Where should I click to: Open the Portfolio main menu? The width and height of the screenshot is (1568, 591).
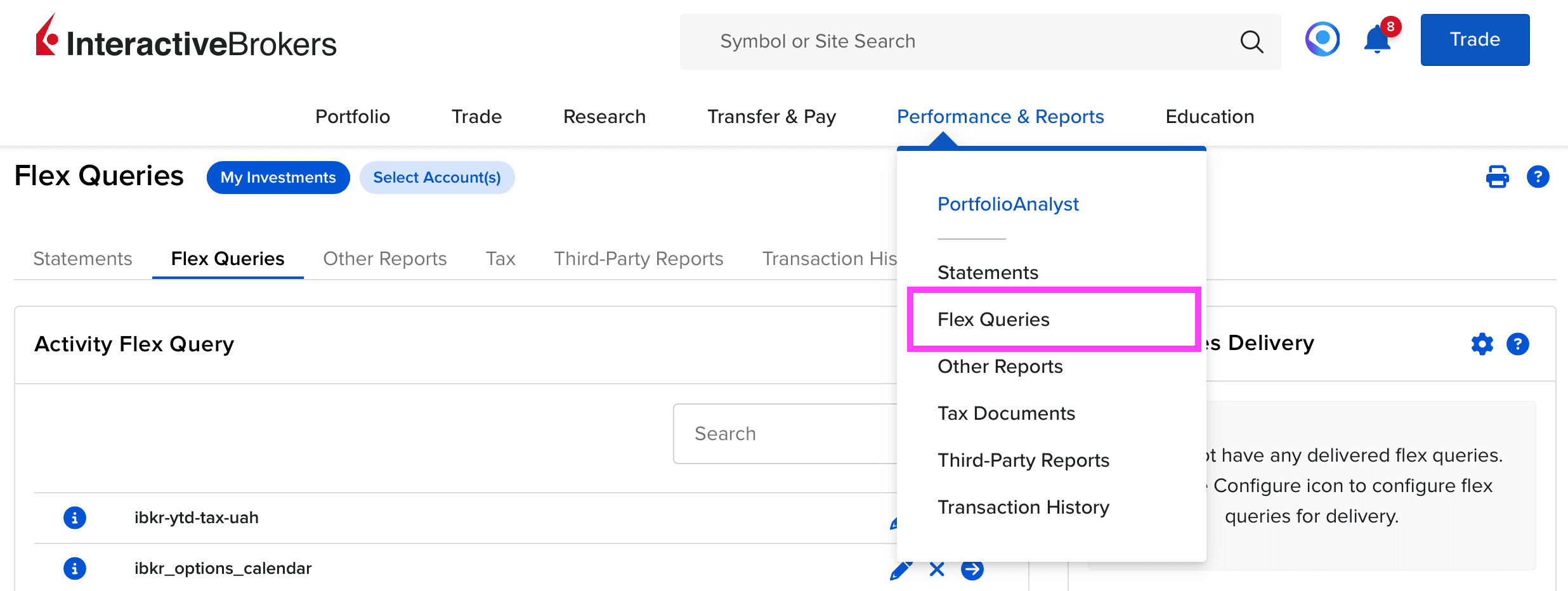353,117
